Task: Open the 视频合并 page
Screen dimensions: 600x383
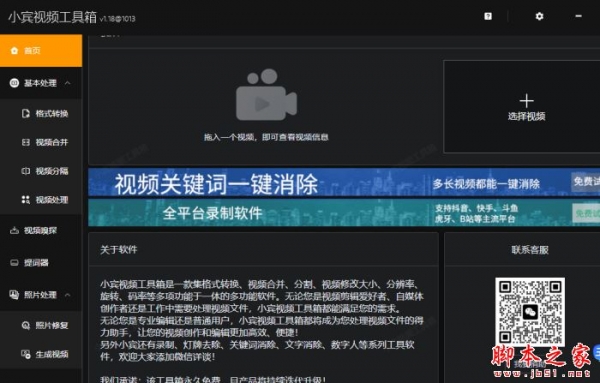Action: 41,142
